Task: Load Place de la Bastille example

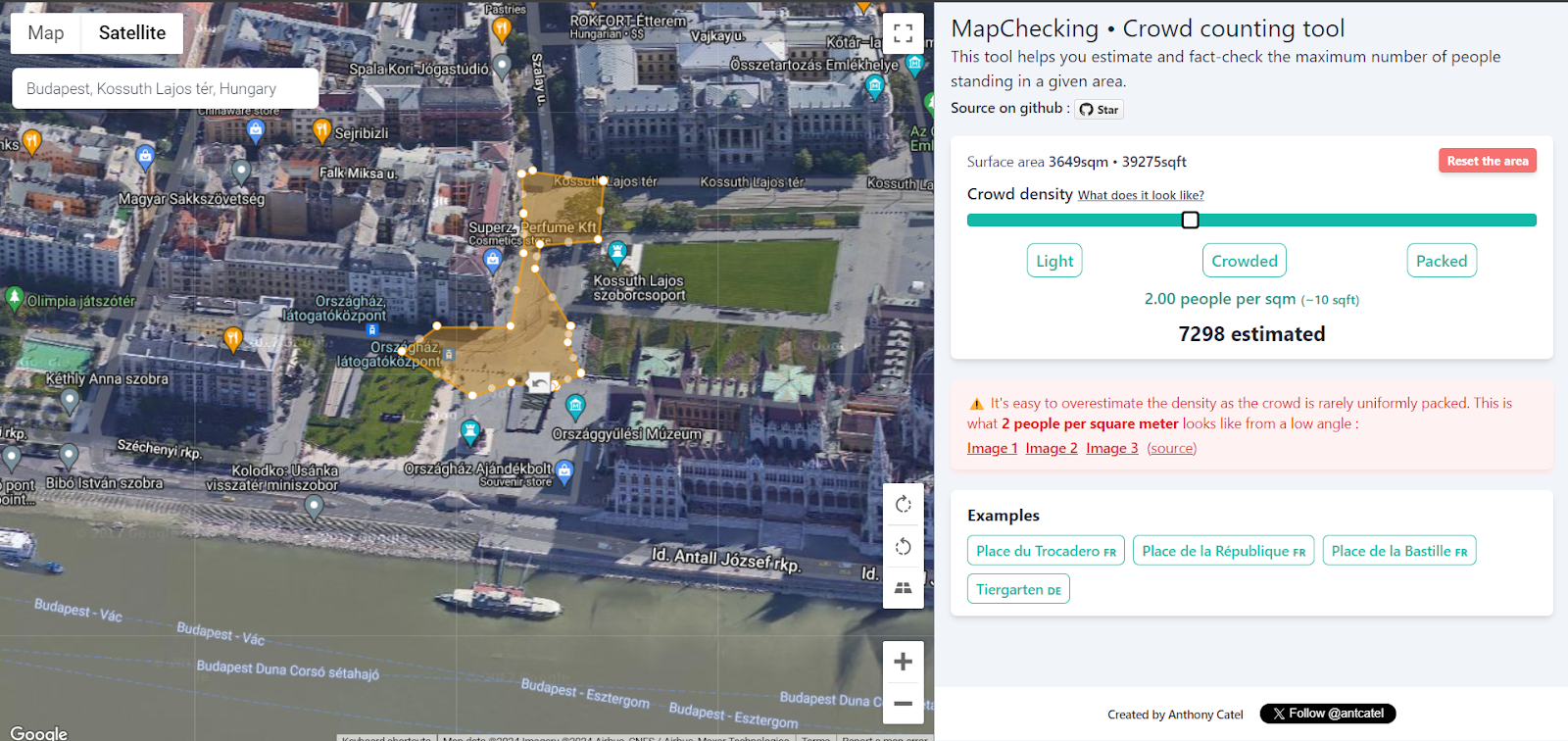Action: point(1399,551)
